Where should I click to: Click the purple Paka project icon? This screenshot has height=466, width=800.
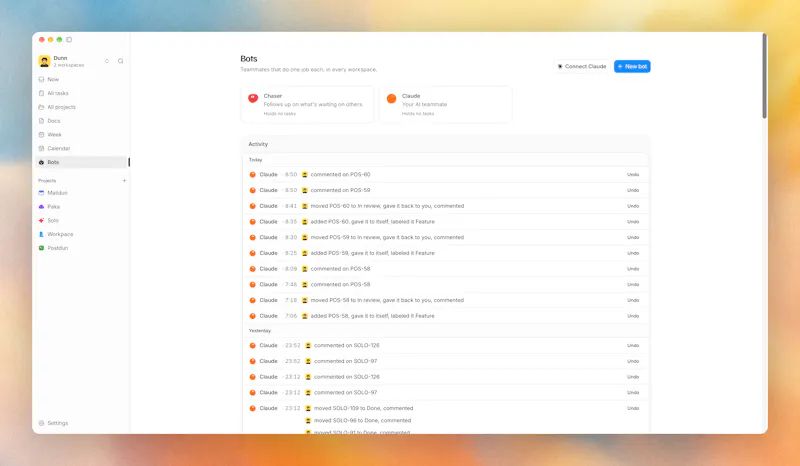tap(41, 206)
